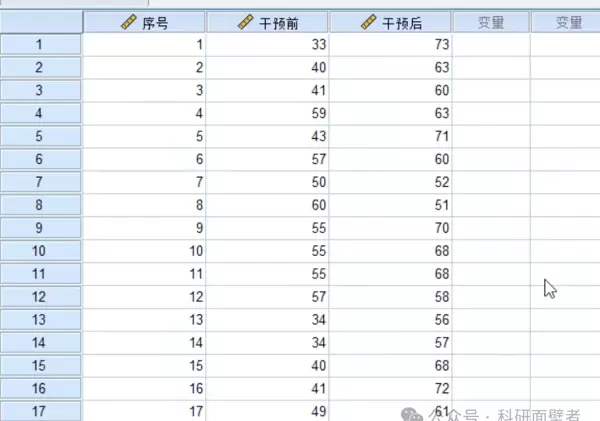
Task: Click 干预后 cell showing 72 in row 16
Action: pyautogui.click(x=392, y=387)
